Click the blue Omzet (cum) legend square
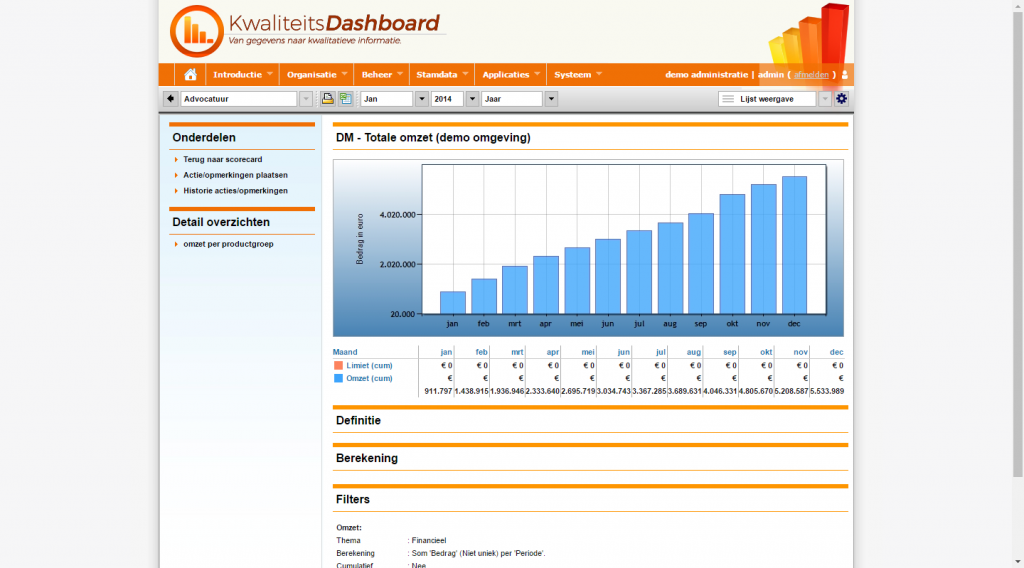The height and width of the screenshot is (568, 1024). click(339, 379)
